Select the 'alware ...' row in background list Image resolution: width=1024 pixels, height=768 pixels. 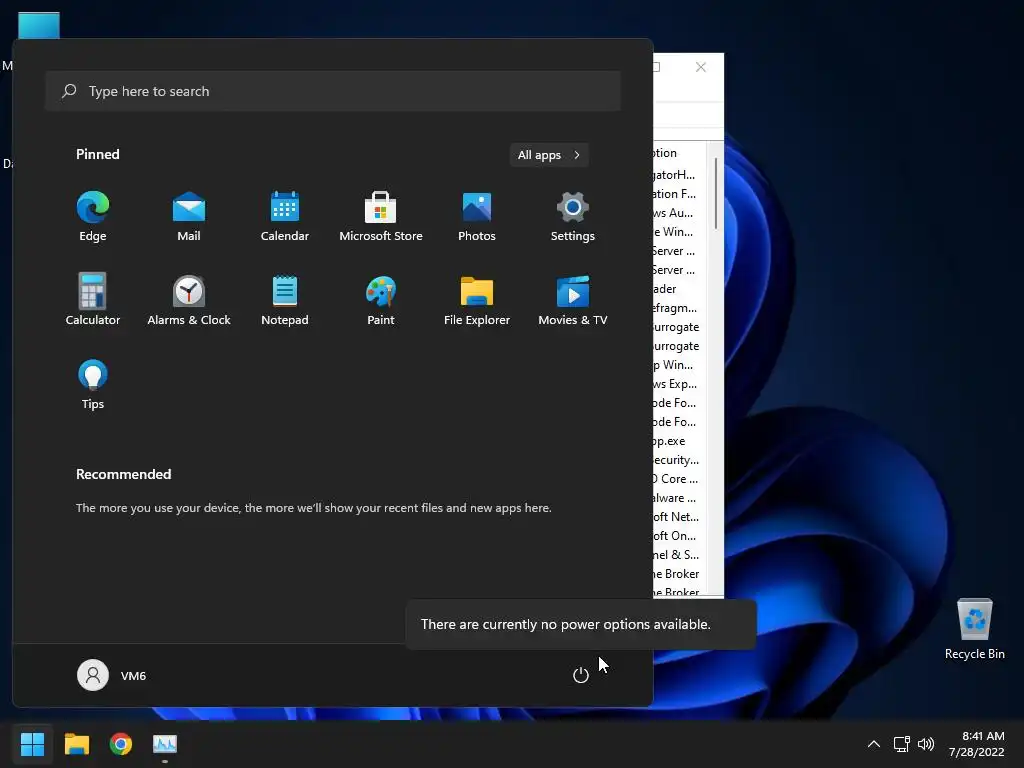pyautogui.click(x=677, y=498)
